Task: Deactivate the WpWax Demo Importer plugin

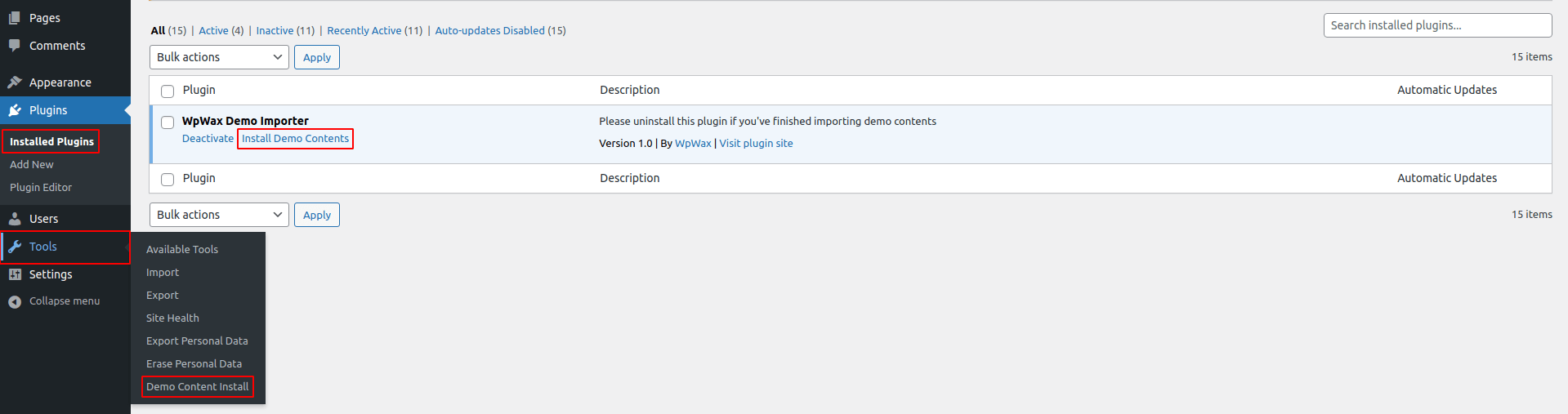Action: (x=208, y=139)
